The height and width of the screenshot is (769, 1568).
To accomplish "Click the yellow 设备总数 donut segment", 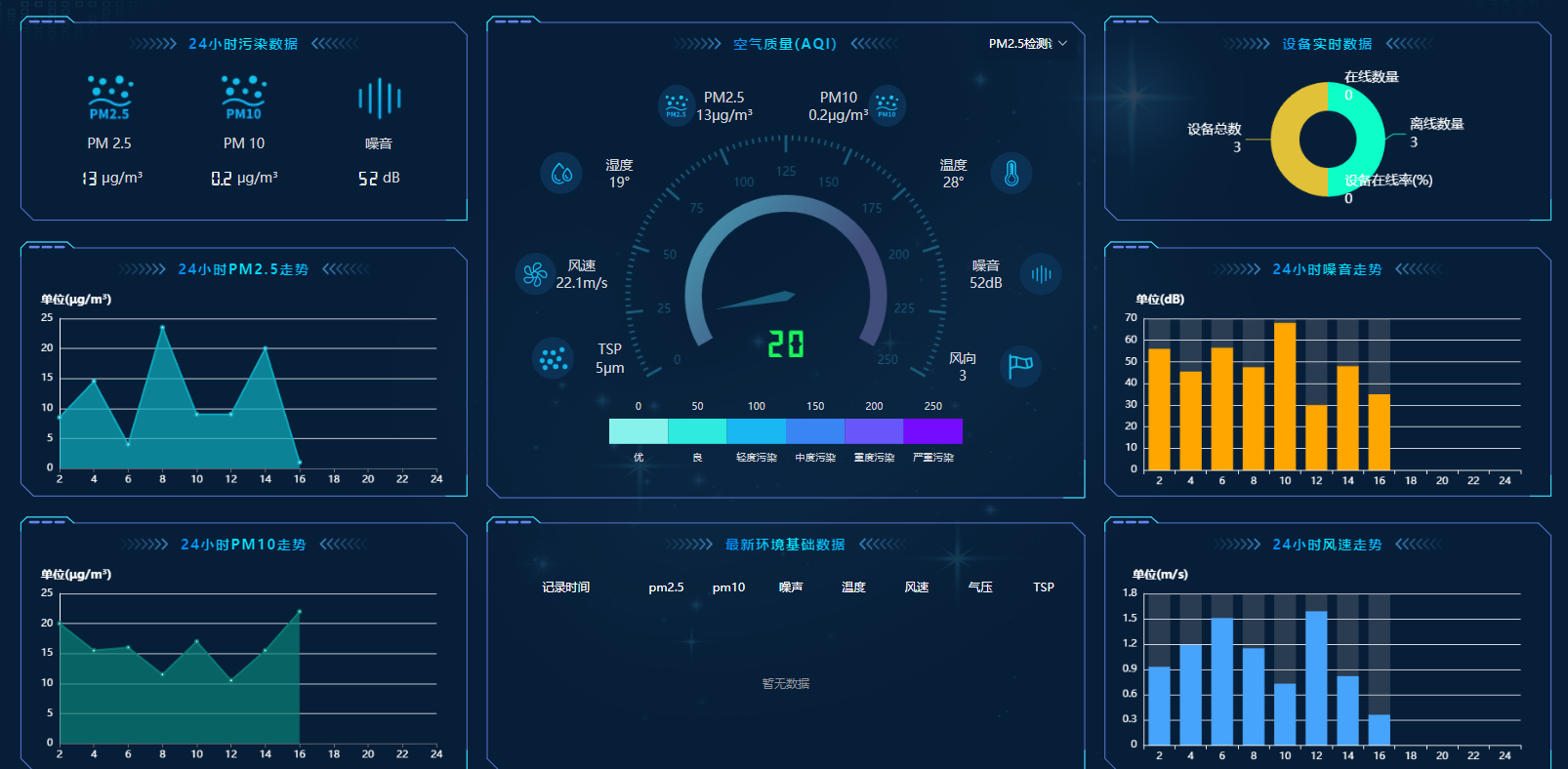I will coord(1287,140).
